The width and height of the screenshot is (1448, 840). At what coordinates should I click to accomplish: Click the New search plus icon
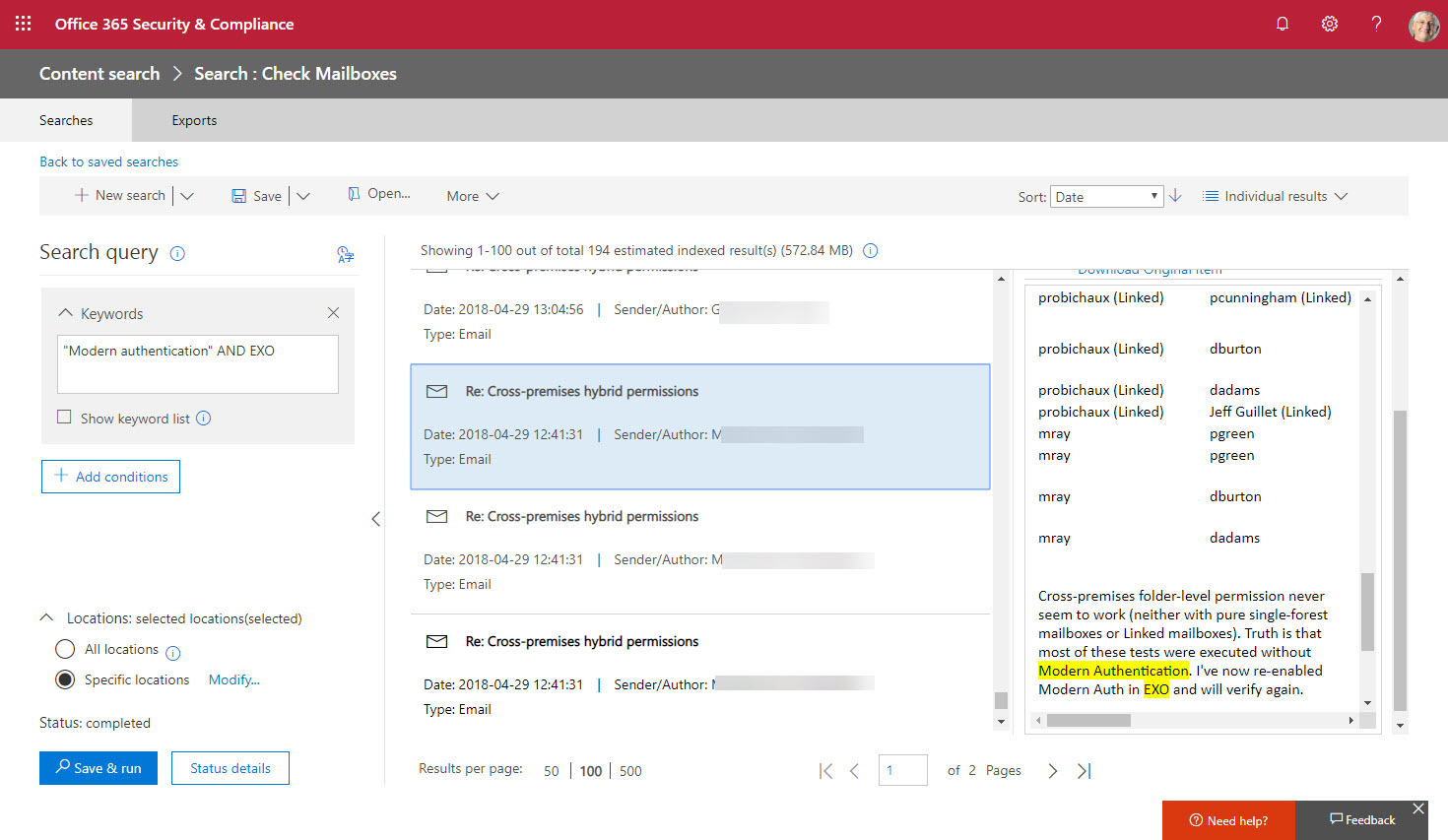click(82, 195)
